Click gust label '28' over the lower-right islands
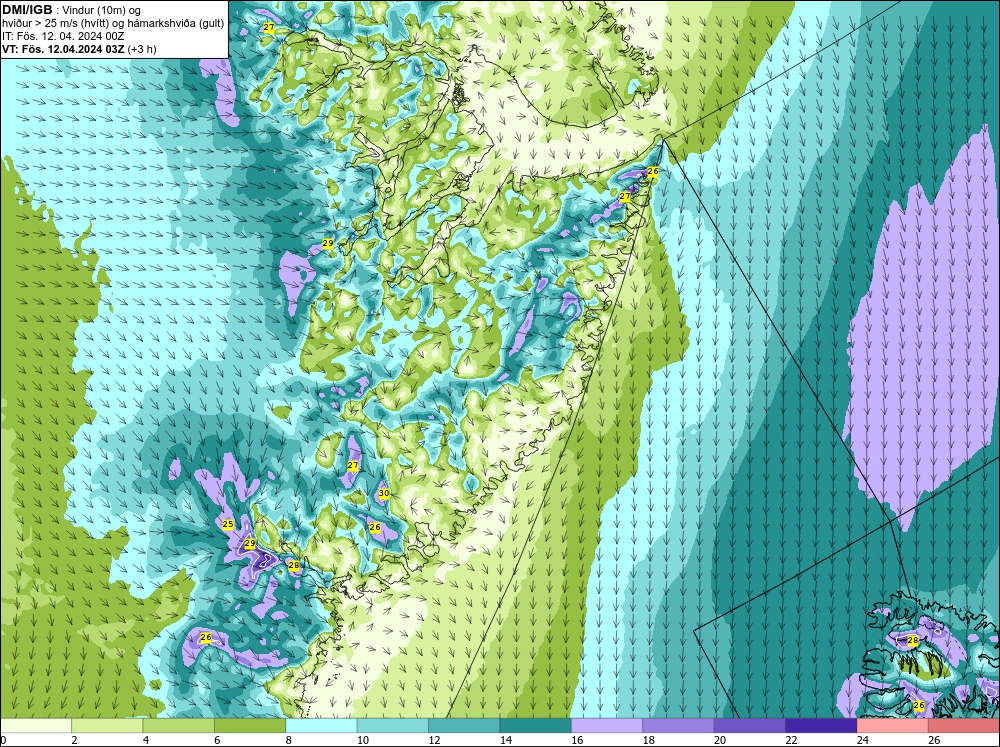Image resolution: width=1000 pixels, height=747 pixels. tap(913, 640)
